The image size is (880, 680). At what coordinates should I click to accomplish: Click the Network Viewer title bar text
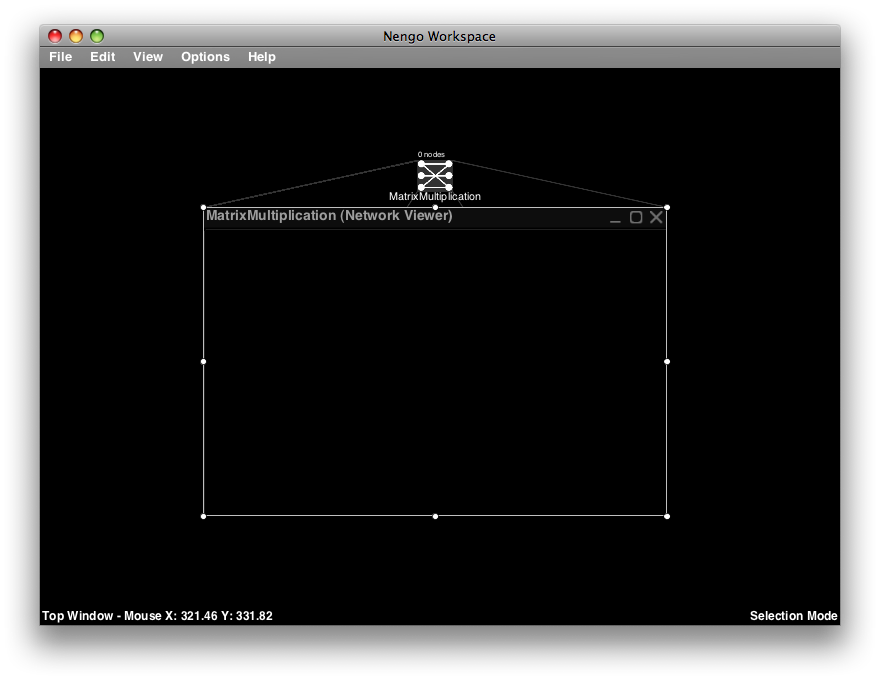(x=329, y=215)
